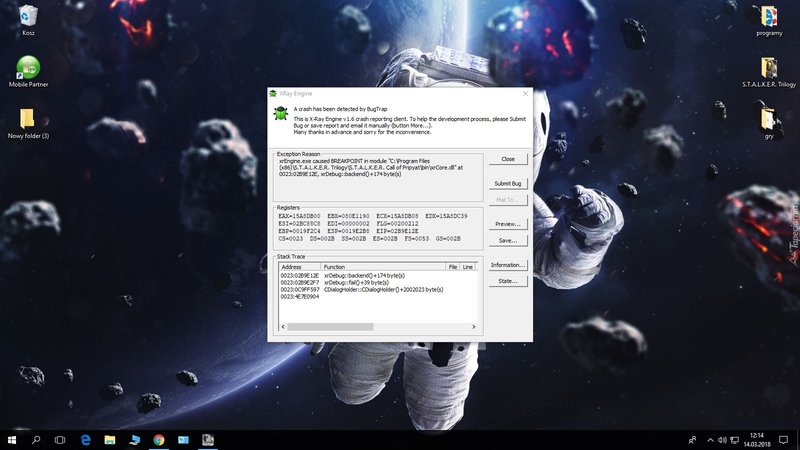Switch to Google Chrome on taskbar
This screenshot has width=800, height=450.
(159, 440)
